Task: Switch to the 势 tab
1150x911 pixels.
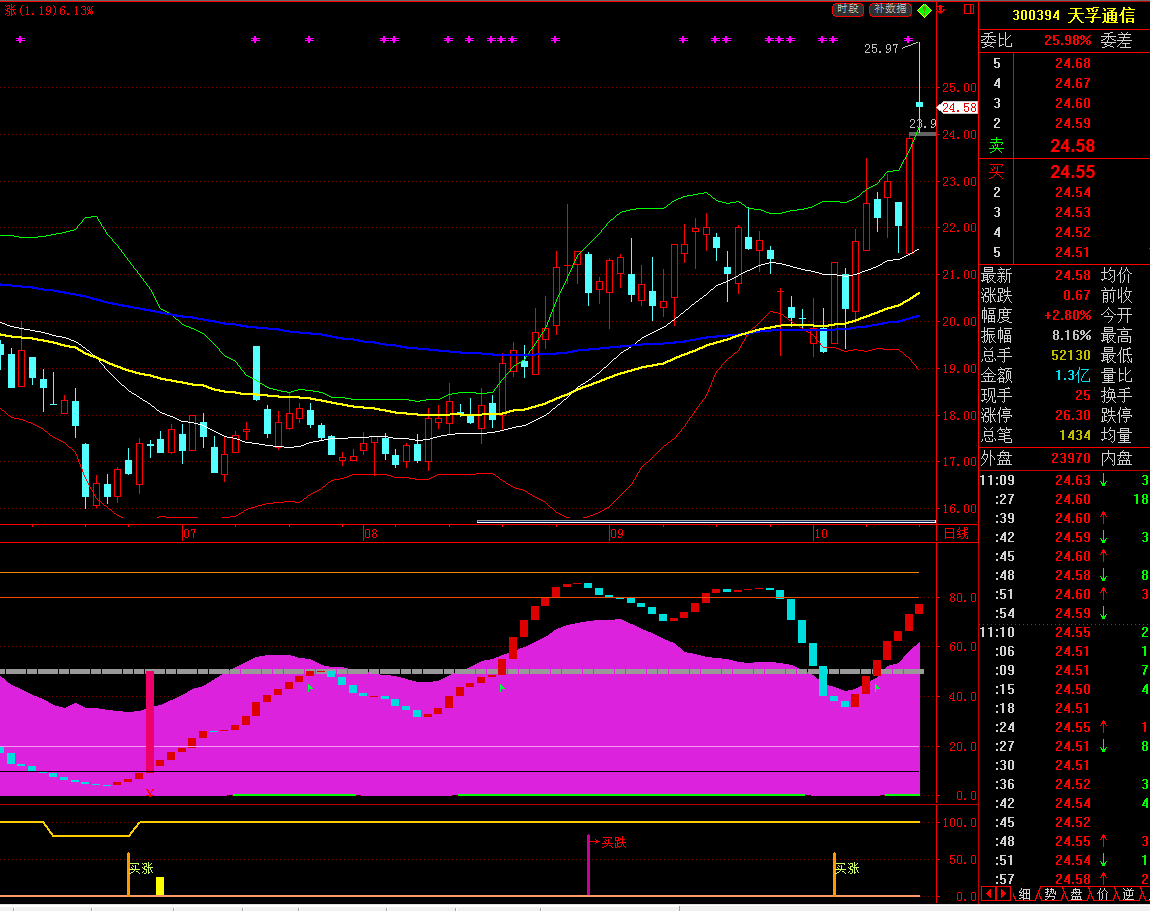Action: pos(1050,893)
